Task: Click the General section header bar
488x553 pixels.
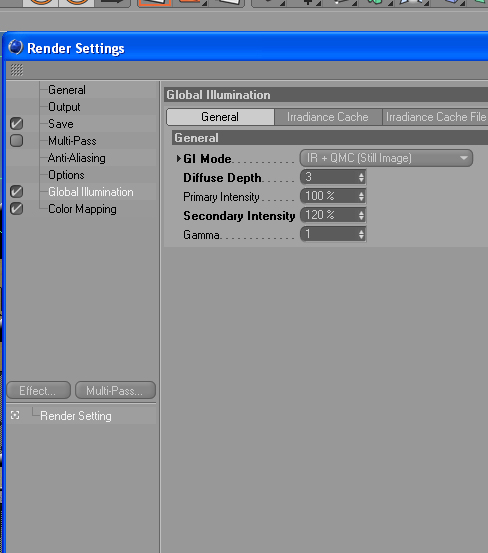Action: 330,138
